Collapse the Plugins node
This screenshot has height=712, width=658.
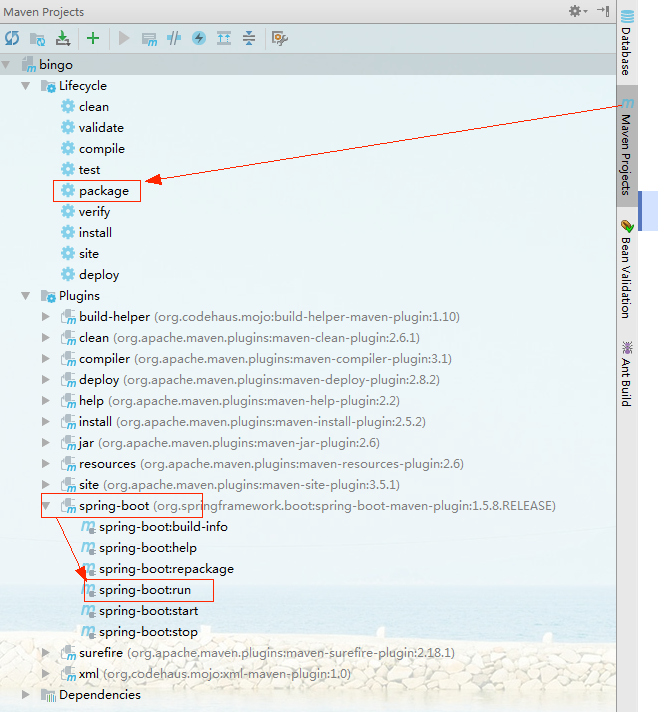click(26, 296)
